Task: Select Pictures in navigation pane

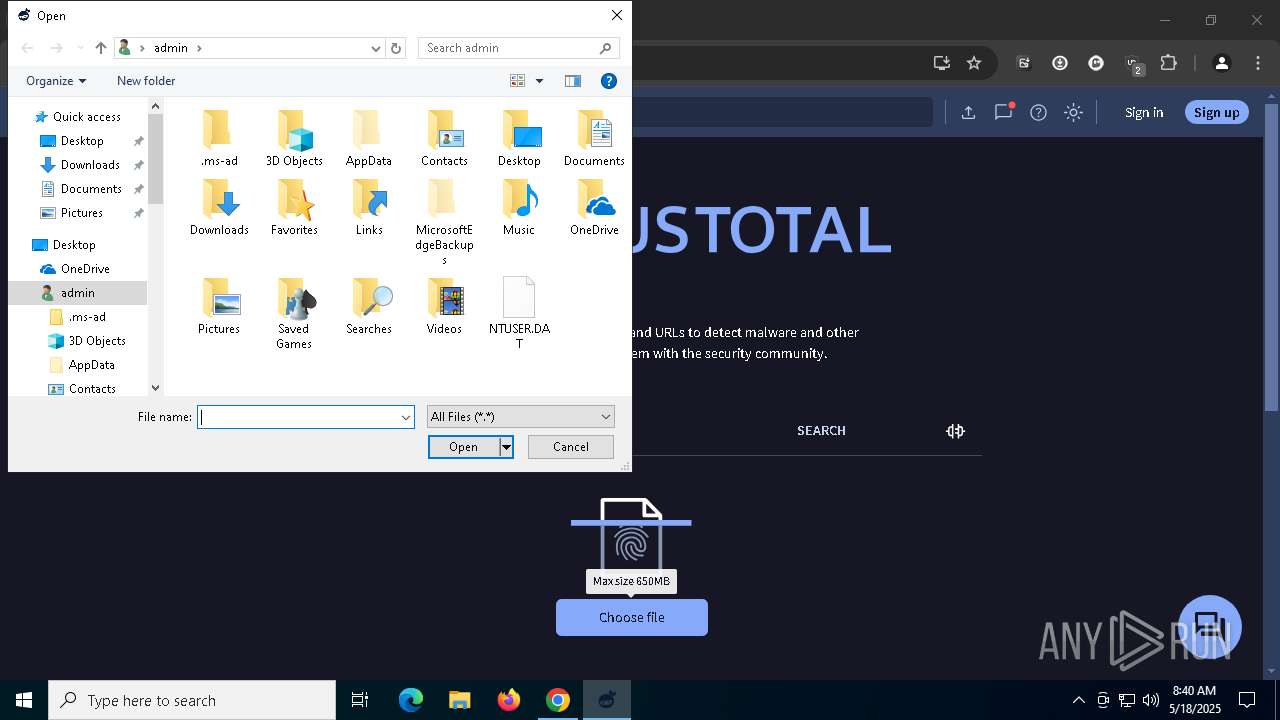Action: pos(81,213)
